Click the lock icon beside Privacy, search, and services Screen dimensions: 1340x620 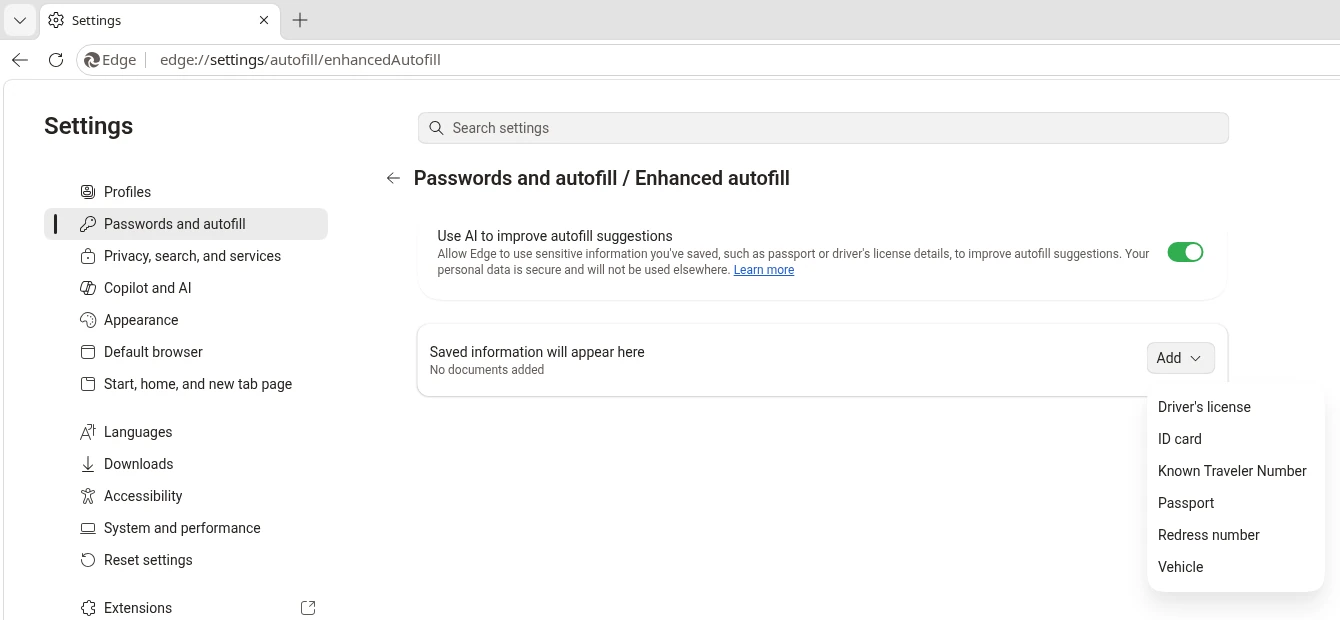pos(88,256)
